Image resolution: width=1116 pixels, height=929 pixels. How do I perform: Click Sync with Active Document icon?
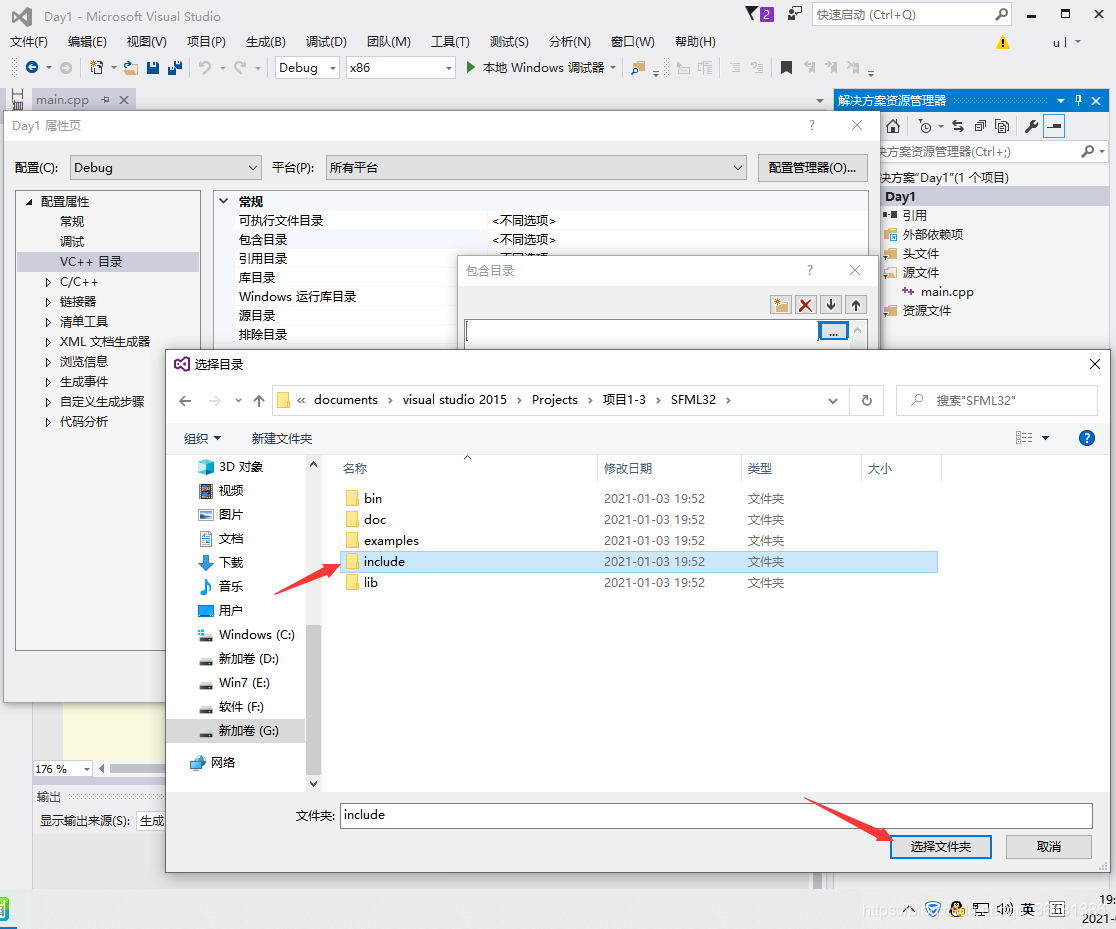[958, 127]
